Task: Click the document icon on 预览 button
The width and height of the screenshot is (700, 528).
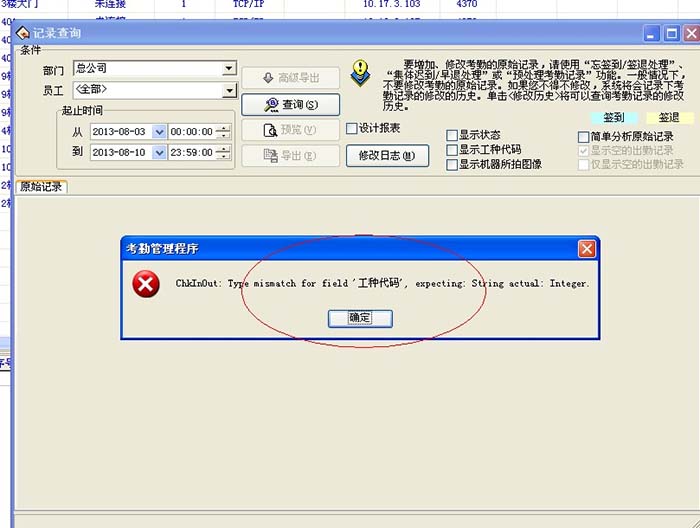Action: [x=270, y=130]
